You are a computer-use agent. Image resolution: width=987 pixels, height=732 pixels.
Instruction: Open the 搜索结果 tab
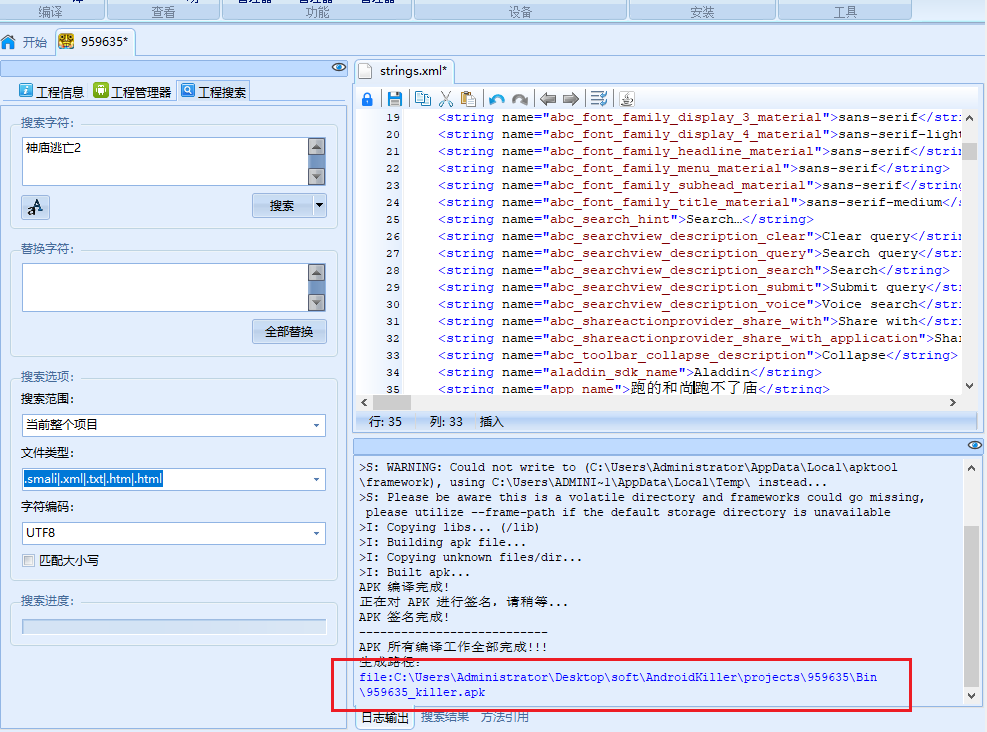445,717
